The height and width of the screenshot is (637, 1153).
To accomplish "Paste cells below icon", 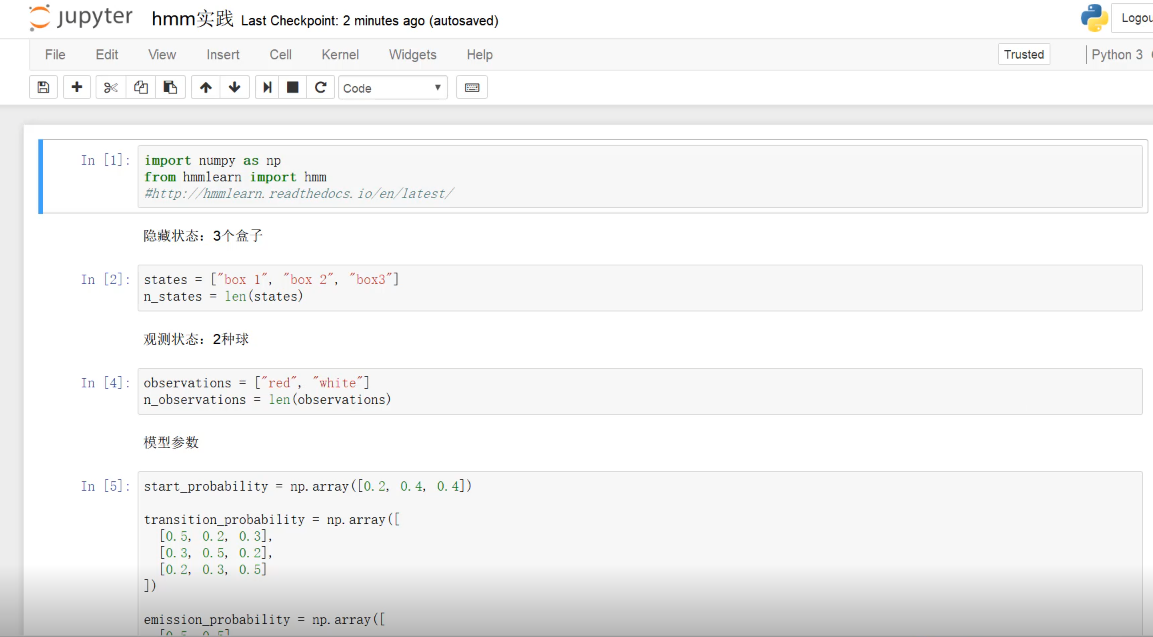I will click(x=170, y=88).
